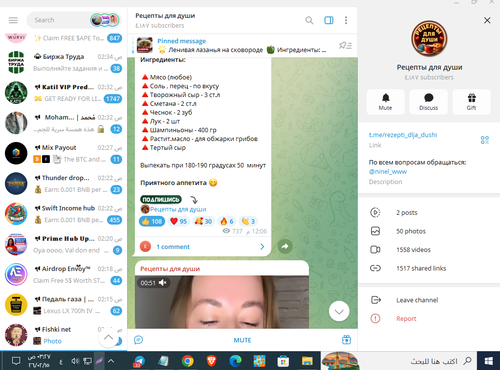Expand the 1 comment thread

[x=202, y=247]
